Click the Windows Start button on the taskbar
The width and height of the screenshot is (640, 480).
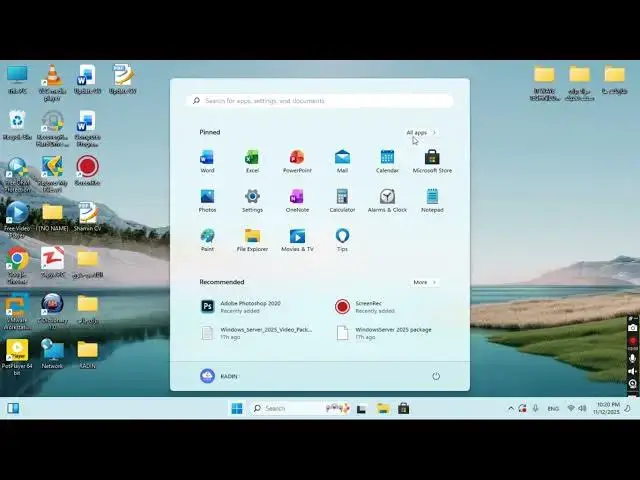[x=237, y=408]
